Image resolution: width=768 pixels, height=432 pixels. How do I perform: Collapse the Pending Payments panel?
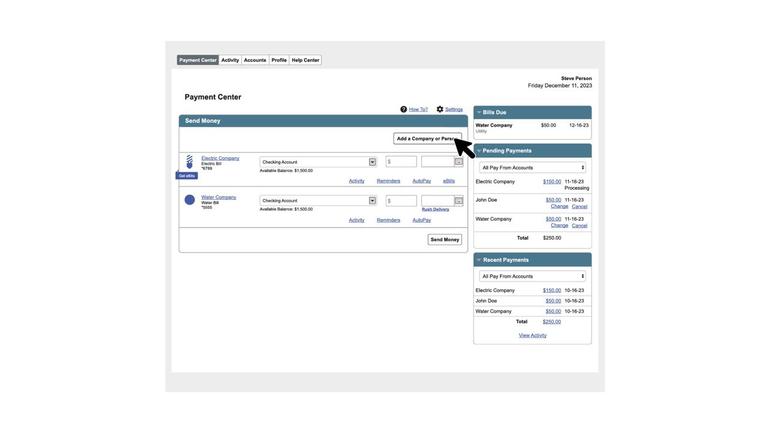pyautogui.click(x=479, y=151)
